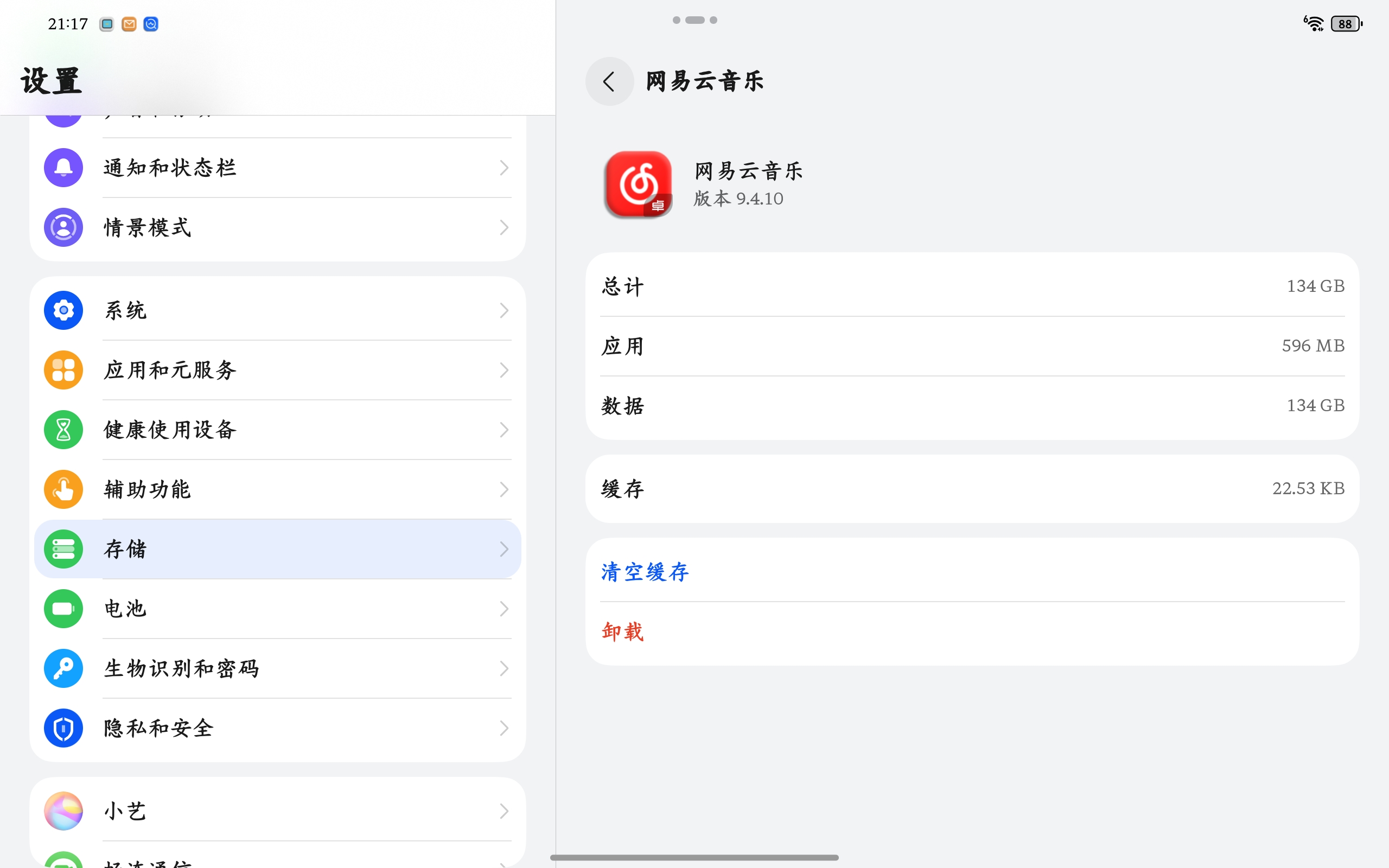Expand the 情景模式 row chevron
The width and height of the screenshot is (1389, 868).
504,227
